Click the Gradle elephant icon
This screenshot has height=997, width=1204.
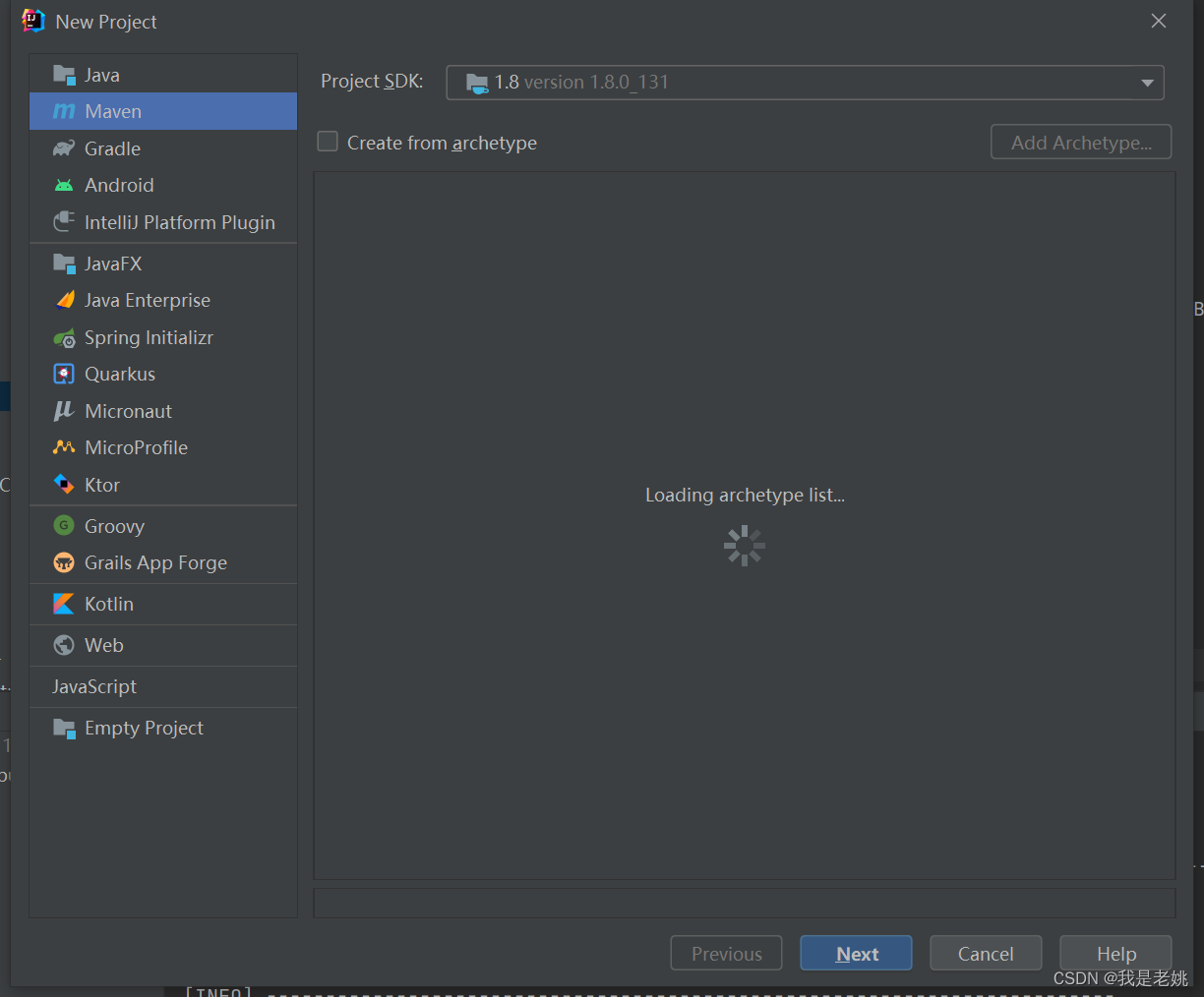click(64, 148)
